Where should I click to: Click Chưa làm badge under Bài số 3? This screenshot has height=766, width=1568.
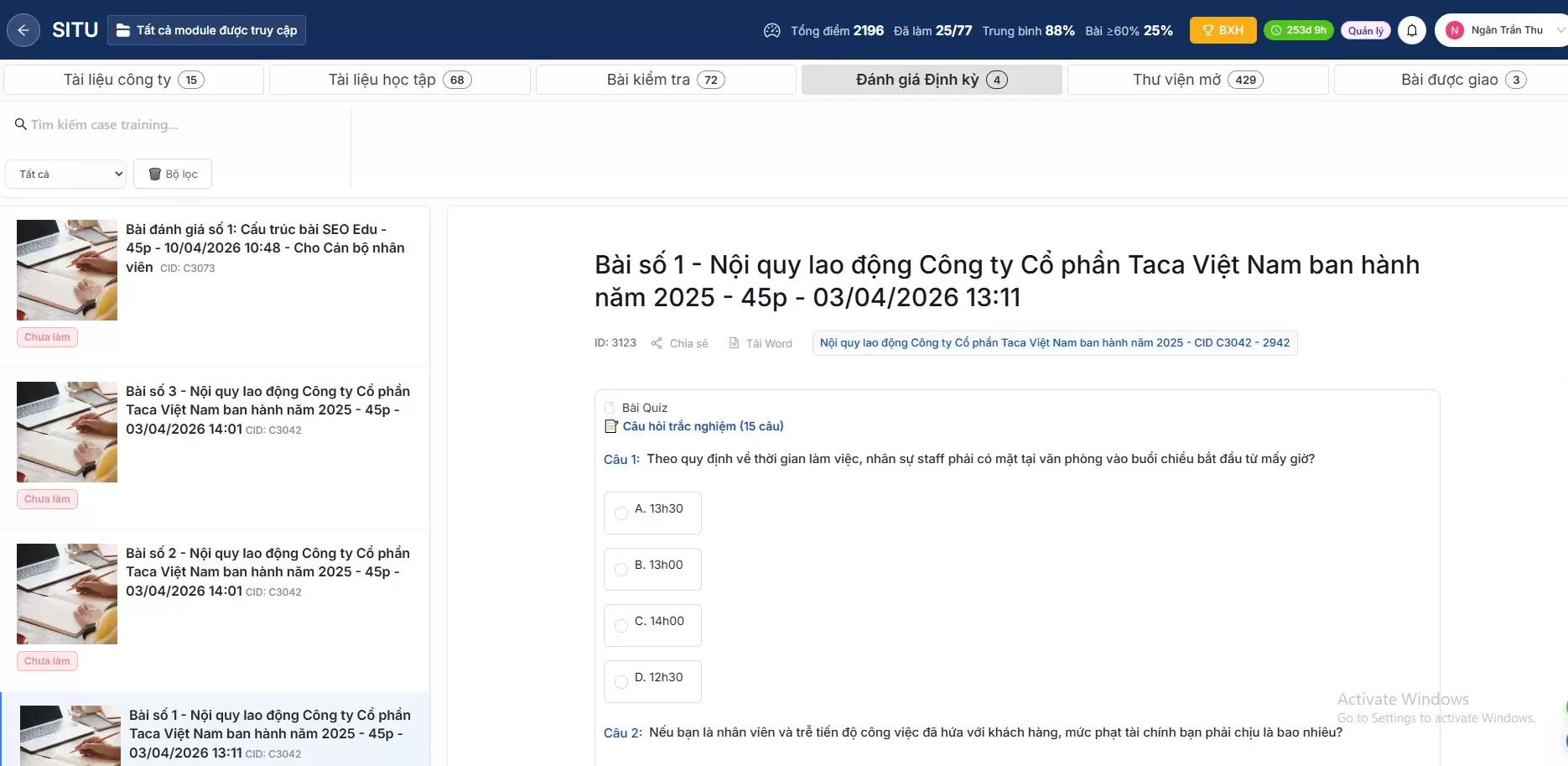point(47,499)
